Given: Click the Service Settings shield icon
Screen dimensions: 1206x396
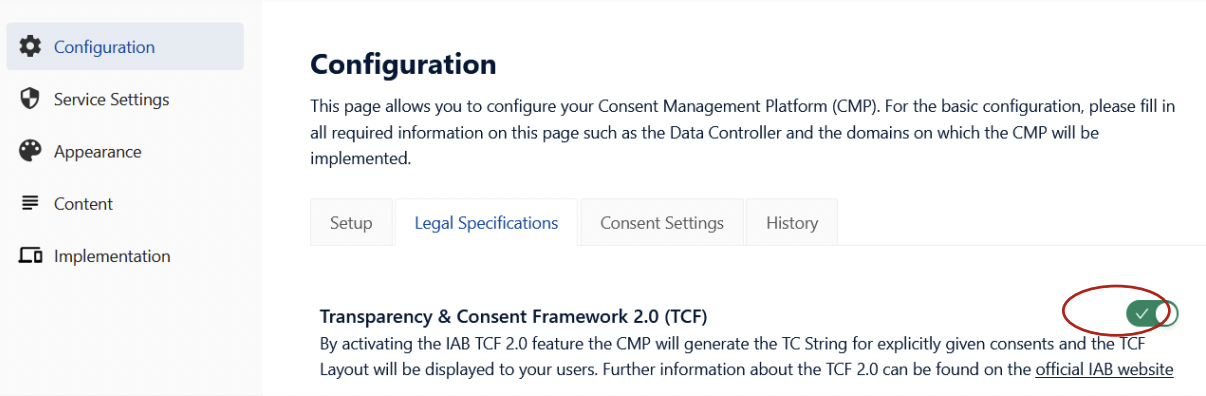Looking at the screenshot, I should (x=31, y=99).
